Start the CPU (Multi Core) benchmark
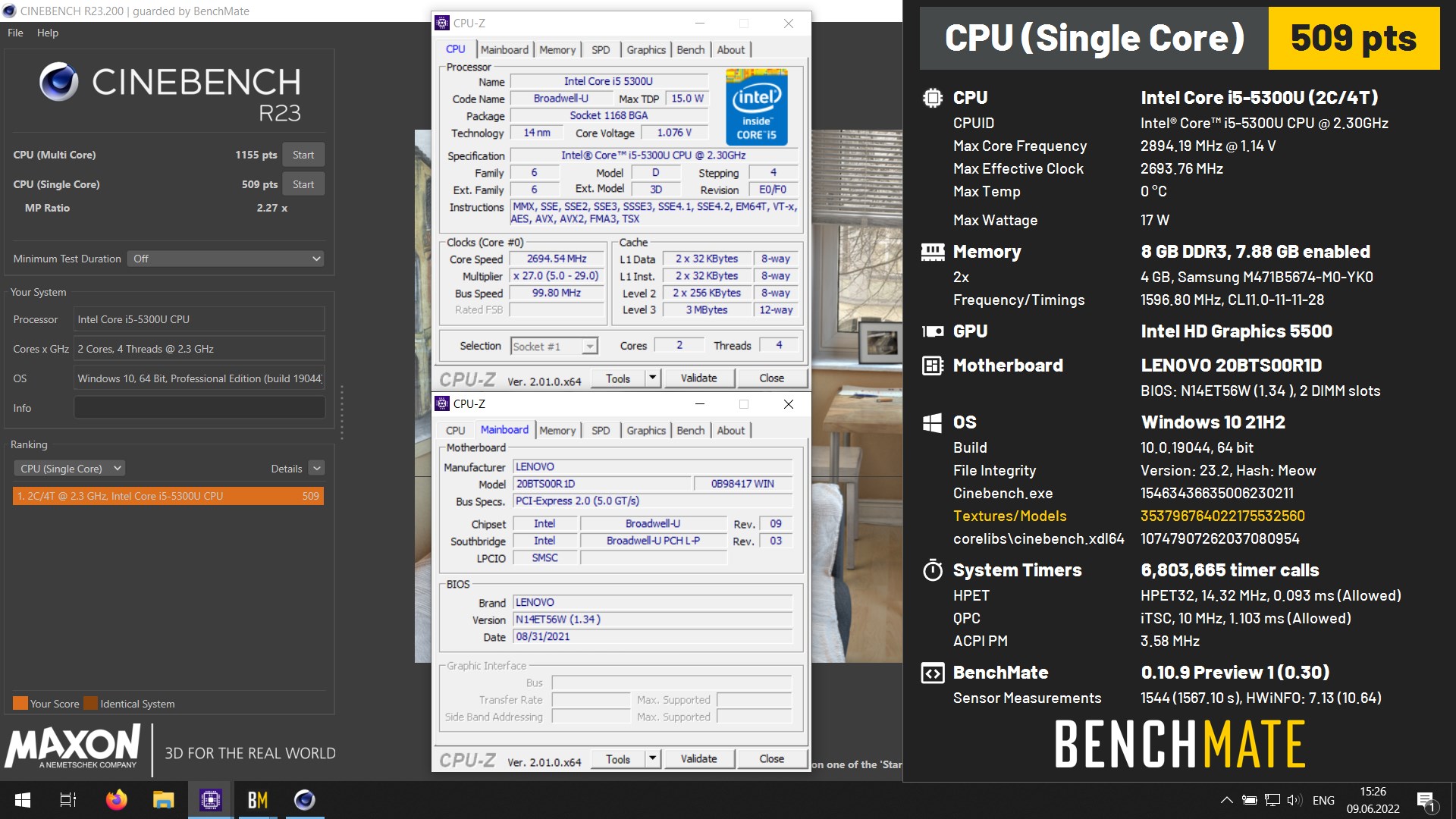The height and width of the screenshot is (819, 1456). pyautogui.click(x=303, y=155)
